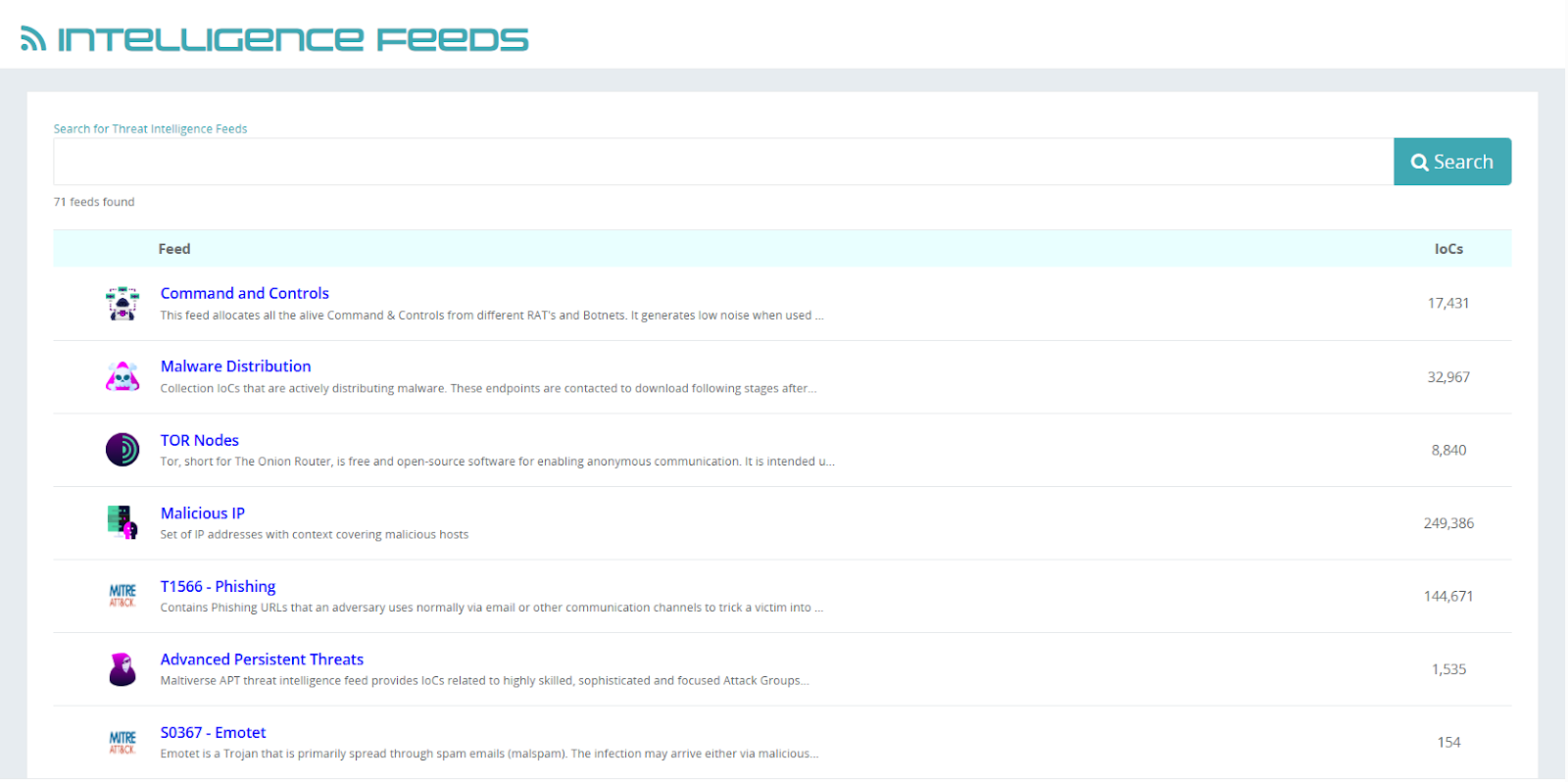1568x782 pixels.
Task: Open the S0367 - Emotet feed
Action: (213, 733)
